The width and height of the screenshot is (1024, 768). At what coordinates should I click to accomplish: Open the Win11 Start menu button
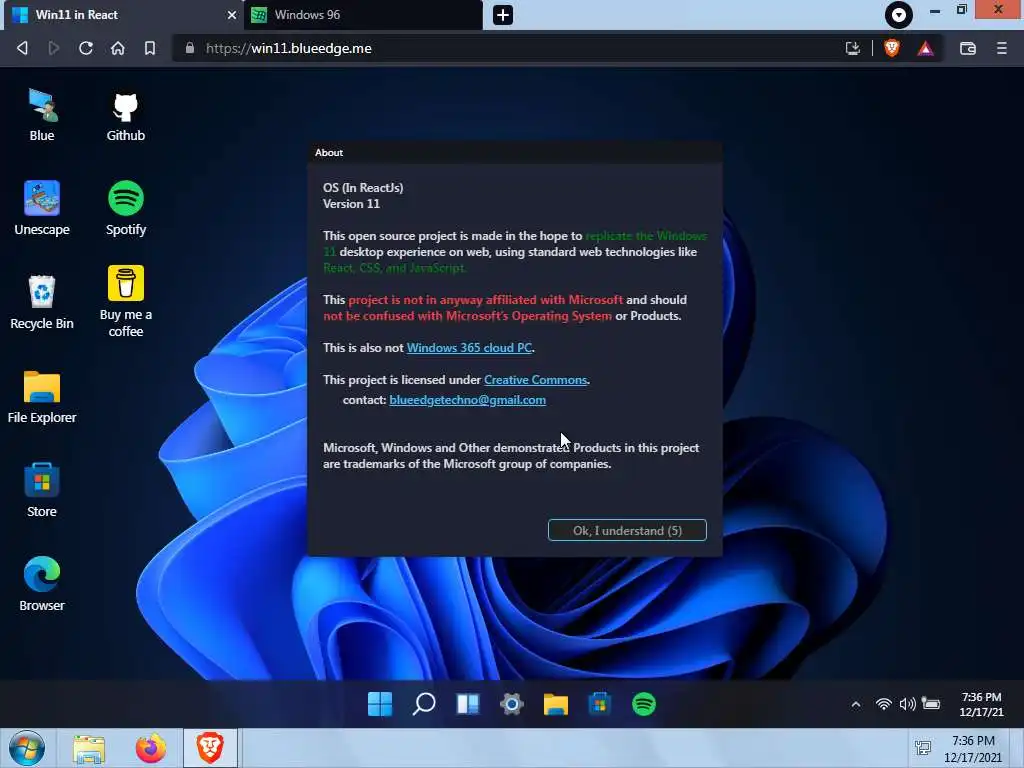coord(379,704)
